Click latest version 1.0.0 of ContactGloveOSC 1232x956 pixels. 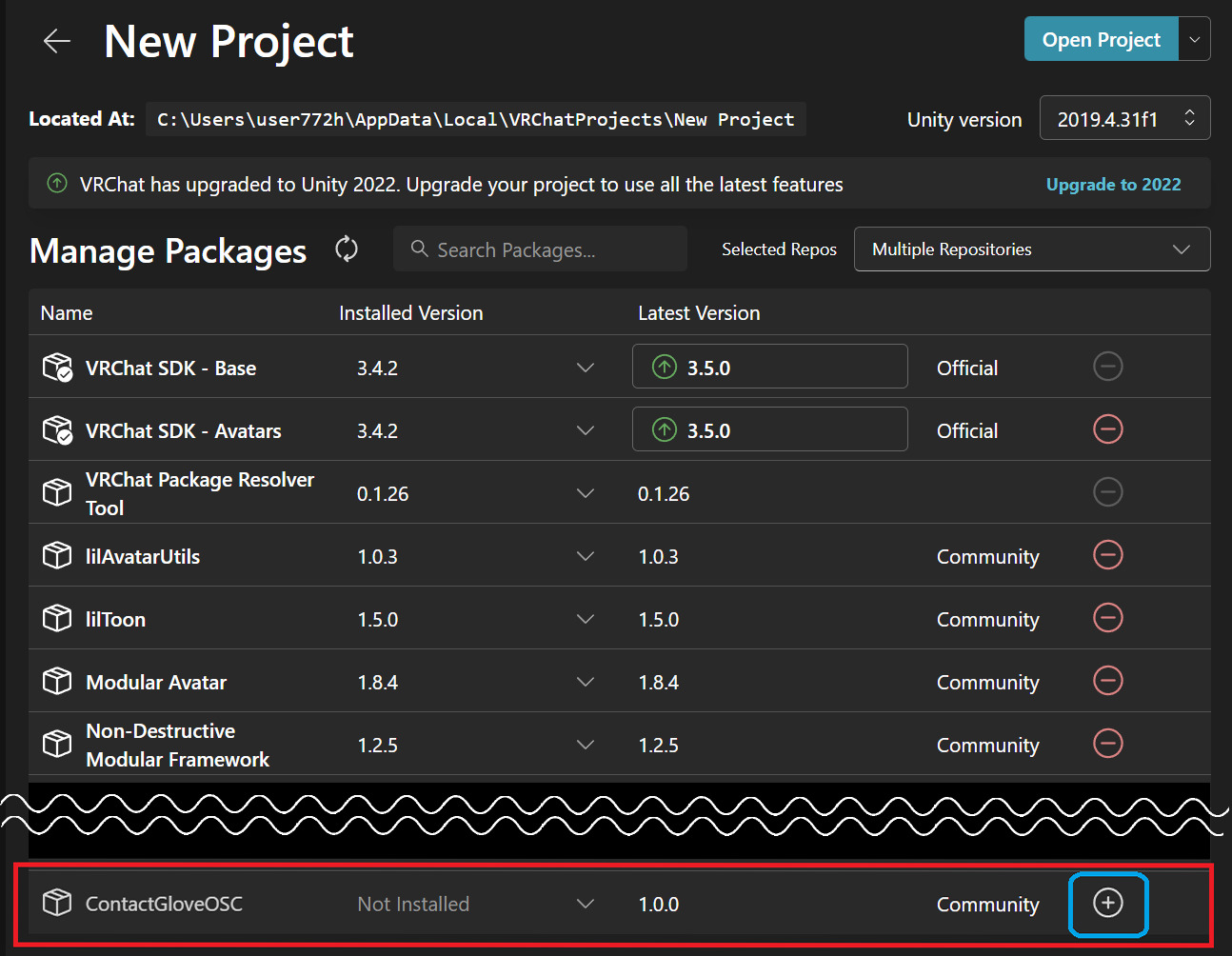pyautogui.click(x=658, y=904)
